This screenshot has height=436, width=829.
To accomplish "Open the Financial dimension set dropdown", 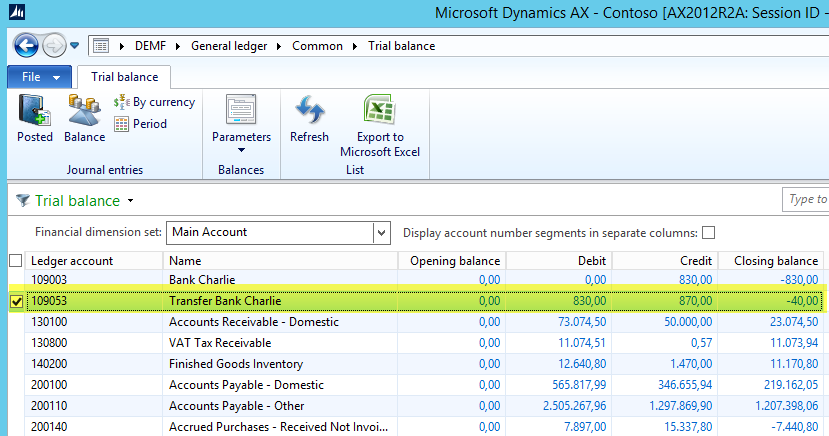I will click(x=381, y=233).
